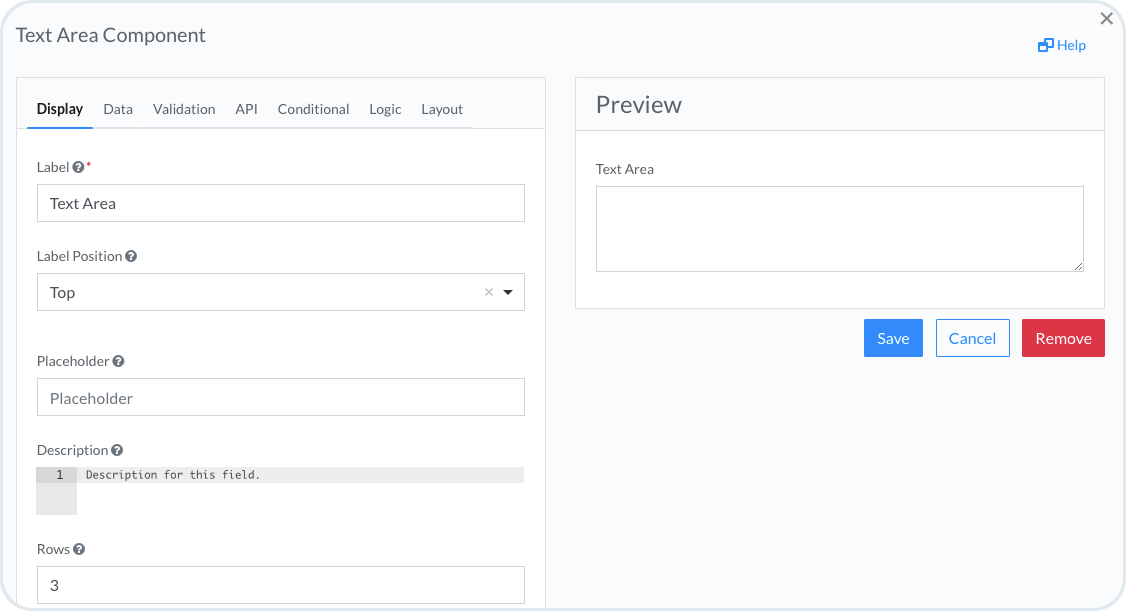Screen dimensions: 1126x611
Task: Open the Help link
Action: (1062, 45)
